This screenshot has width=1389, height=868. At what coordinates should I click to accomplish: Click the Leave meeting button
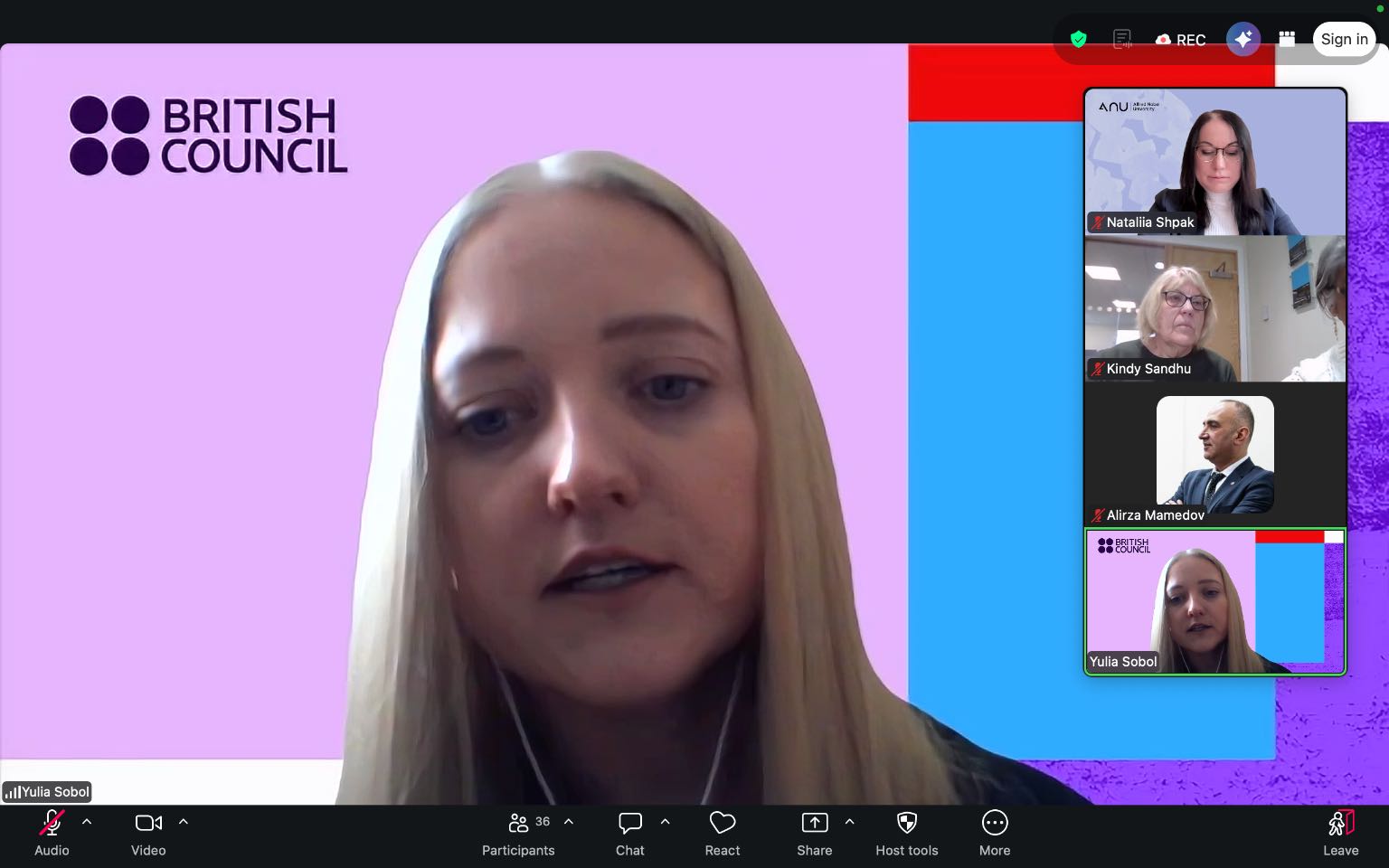pyautogui.click(x=1340, y=832)
